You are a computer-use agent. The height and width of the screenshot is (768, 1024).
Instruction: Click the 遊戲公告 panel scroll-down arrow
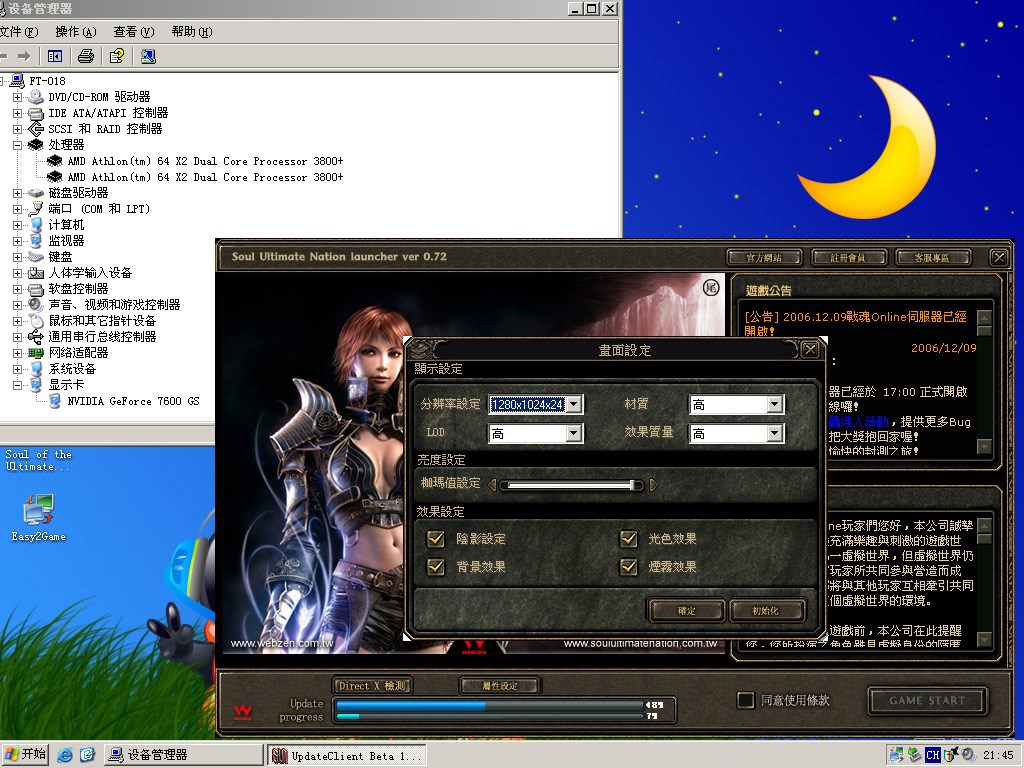pos(984,446)
